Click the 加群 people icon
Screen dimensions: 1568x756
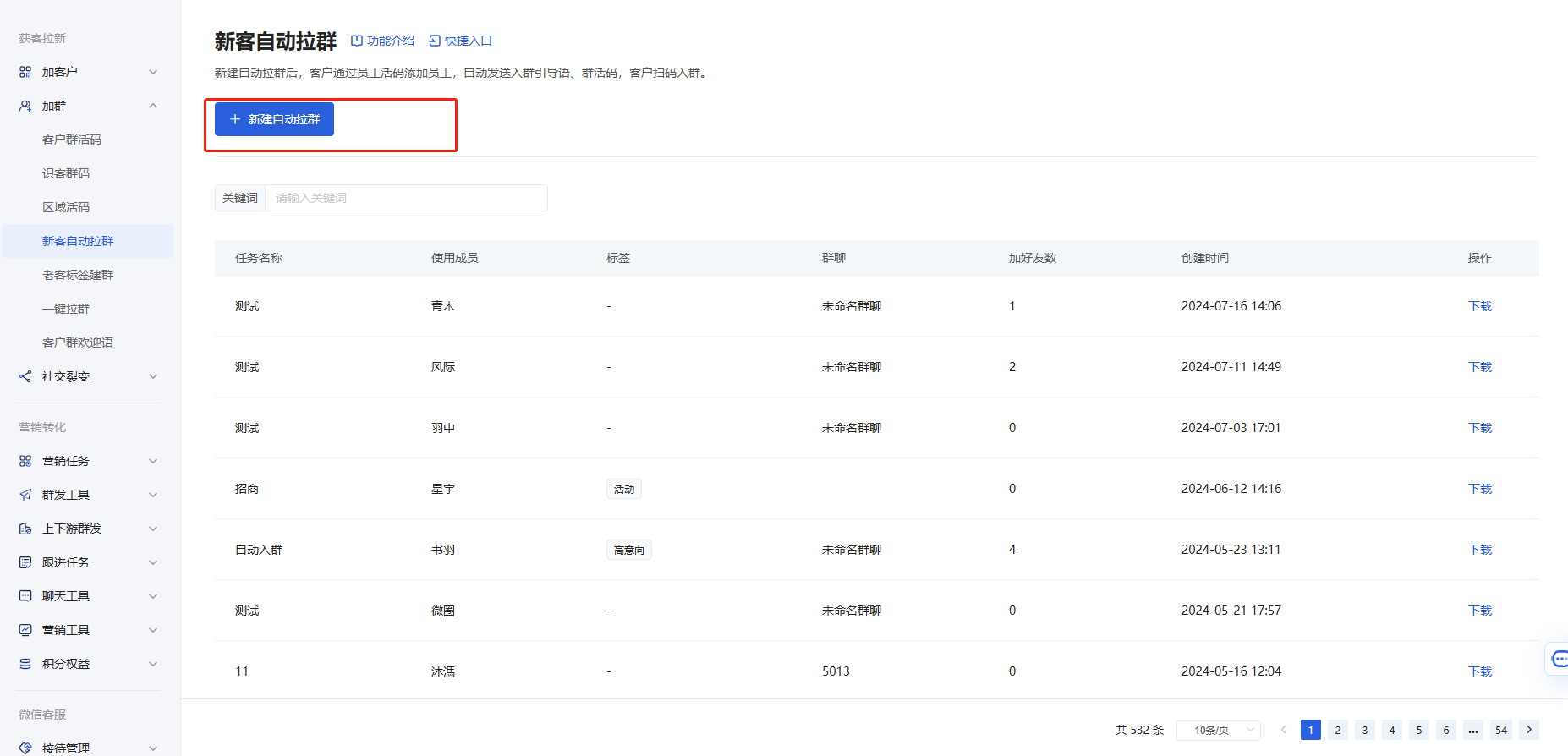tap(25, 106)
